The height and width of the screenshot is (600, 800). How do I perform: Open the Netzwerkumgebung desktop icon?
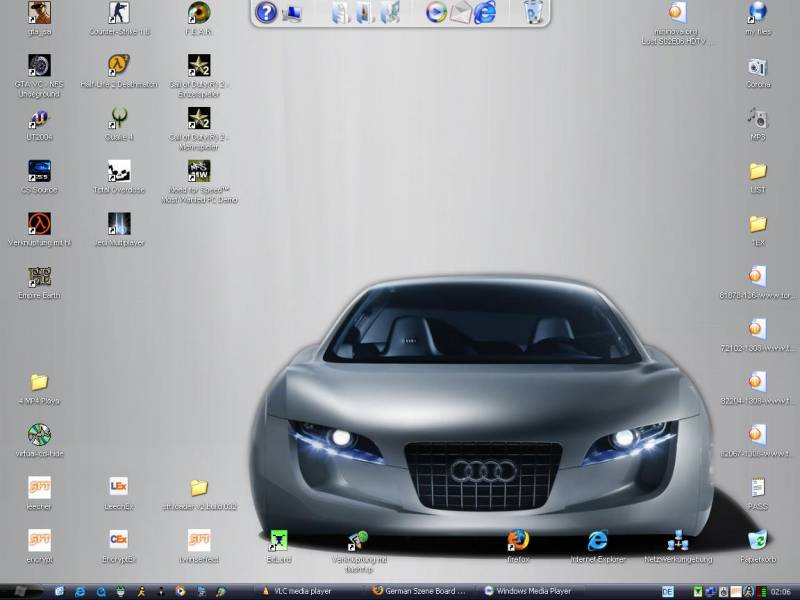coord(678,540)
